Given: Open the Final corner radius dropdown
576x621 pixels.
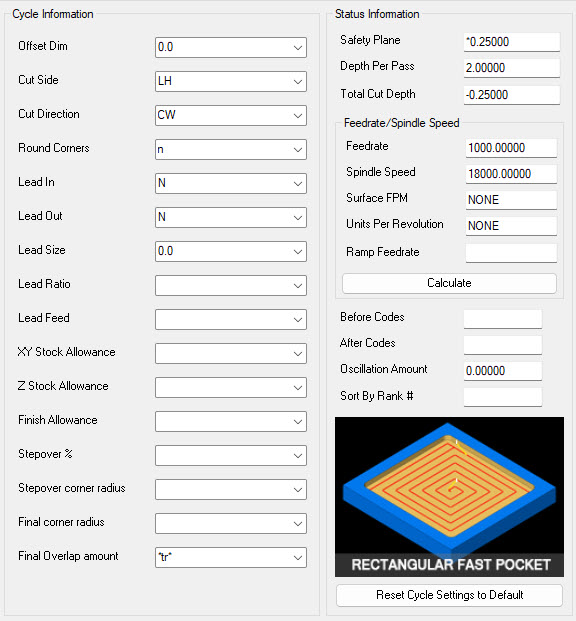Looking at the screenshot, I should tap(231, 524).
